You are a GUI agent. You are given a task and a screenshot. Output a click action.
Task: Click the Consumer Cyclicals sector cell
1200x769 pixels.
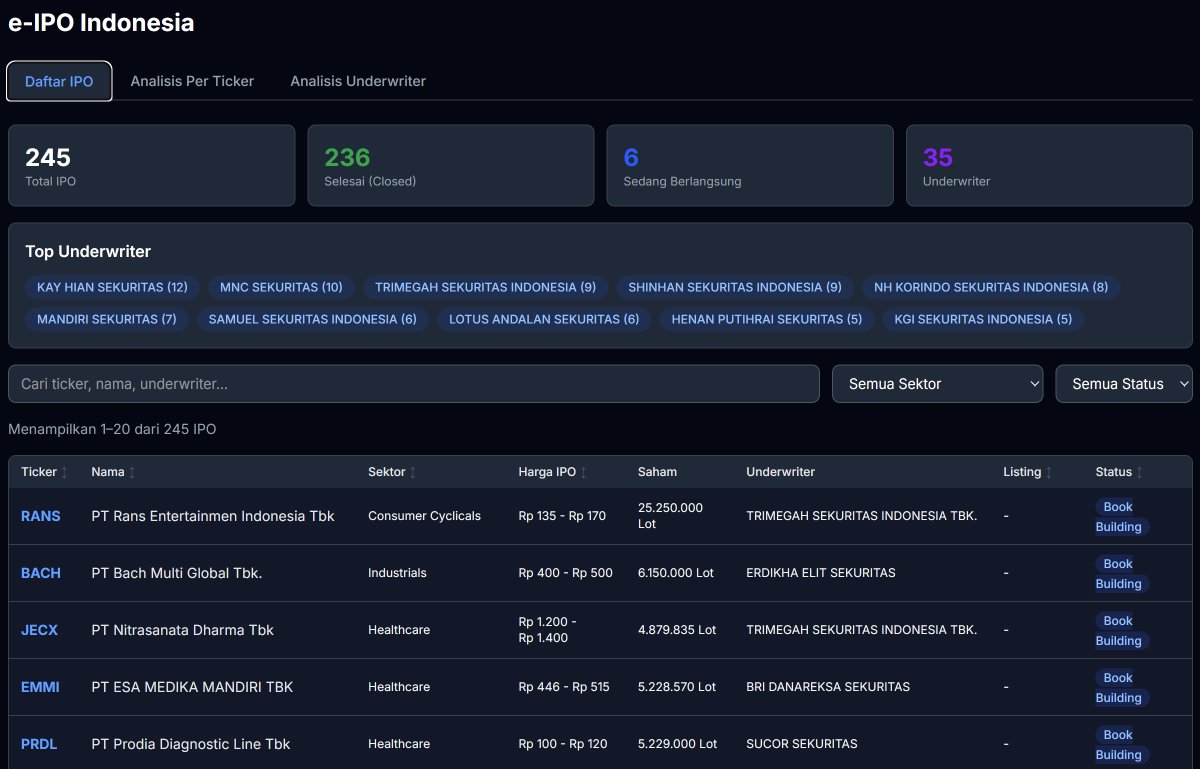click(x=424, y=516)
